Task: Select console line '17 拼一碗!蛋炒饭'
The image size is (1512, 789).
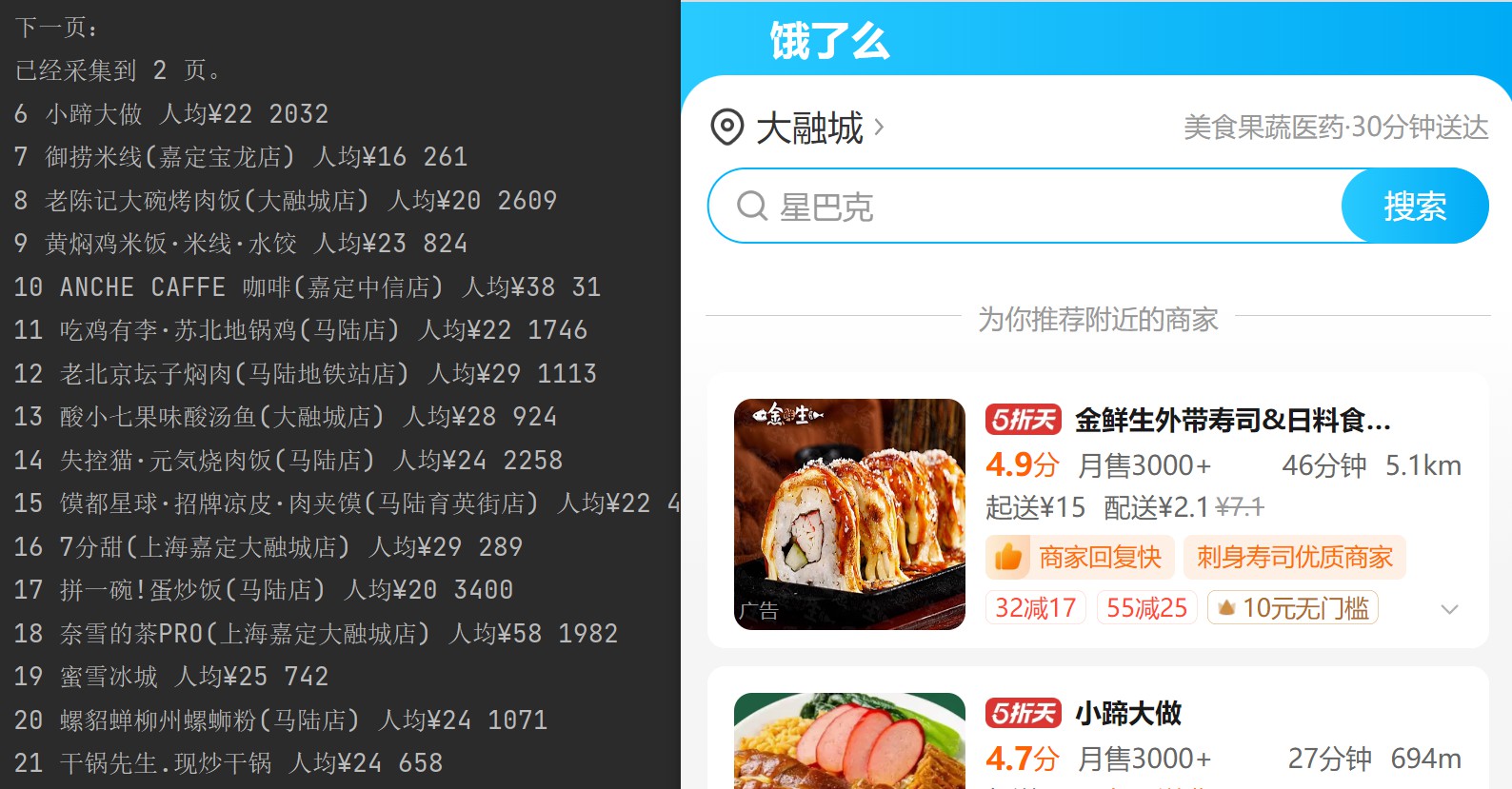Action: (x=264, y=590)
